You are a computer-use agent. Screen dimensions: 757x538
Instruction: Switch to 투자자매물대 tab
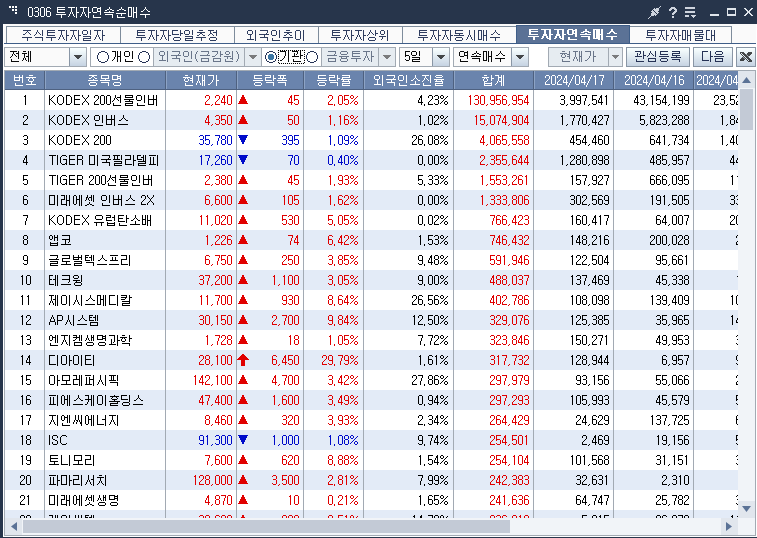(681, 35)
